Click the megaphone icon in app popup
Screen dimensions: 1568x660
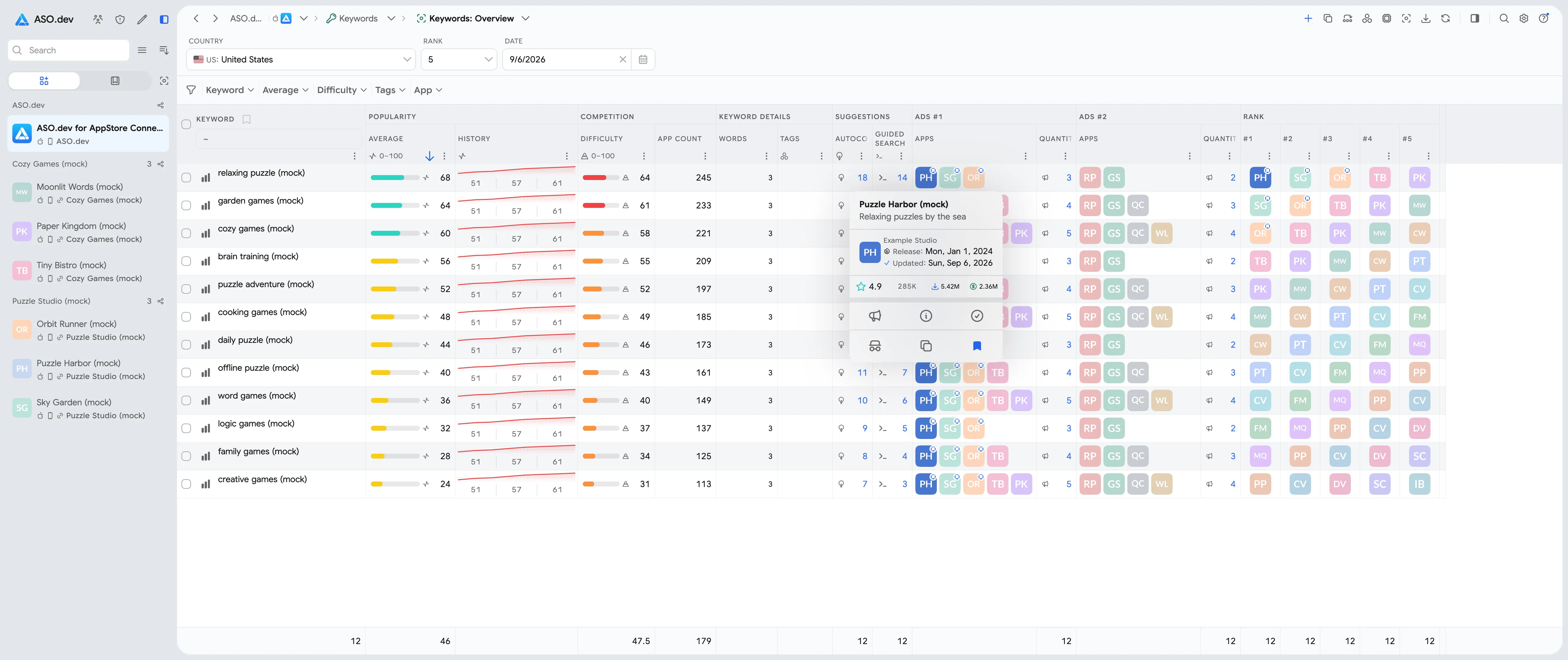(x=875, y=316)
